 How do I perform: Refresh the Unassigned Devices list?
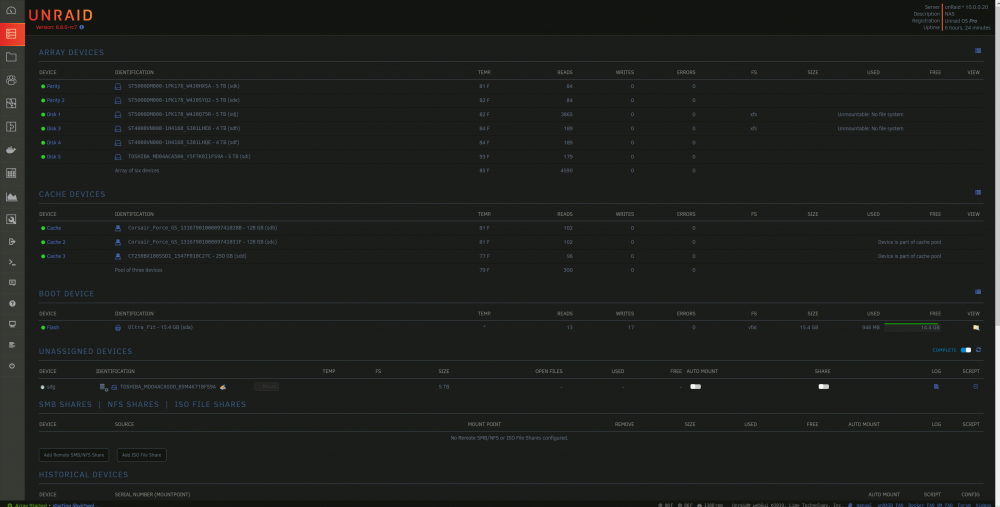[x=978, y=349]
